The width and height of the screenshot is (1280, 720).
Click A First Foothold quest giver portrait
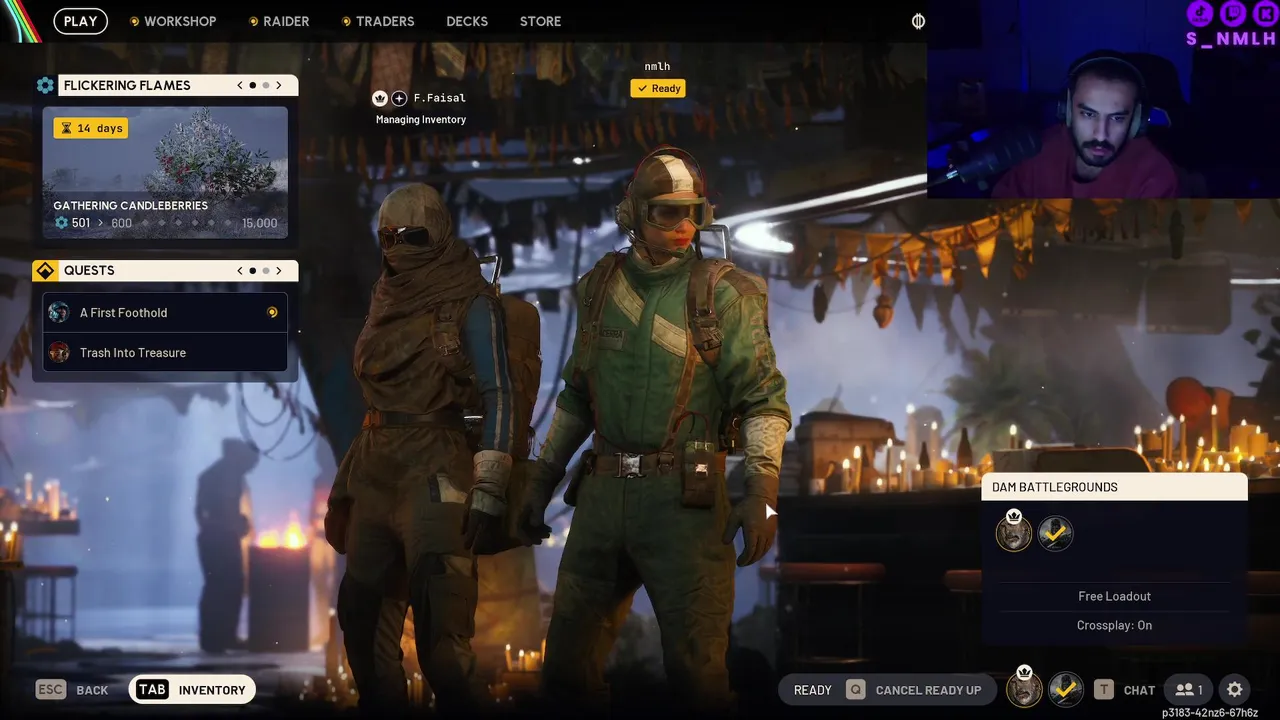[59, 312]
